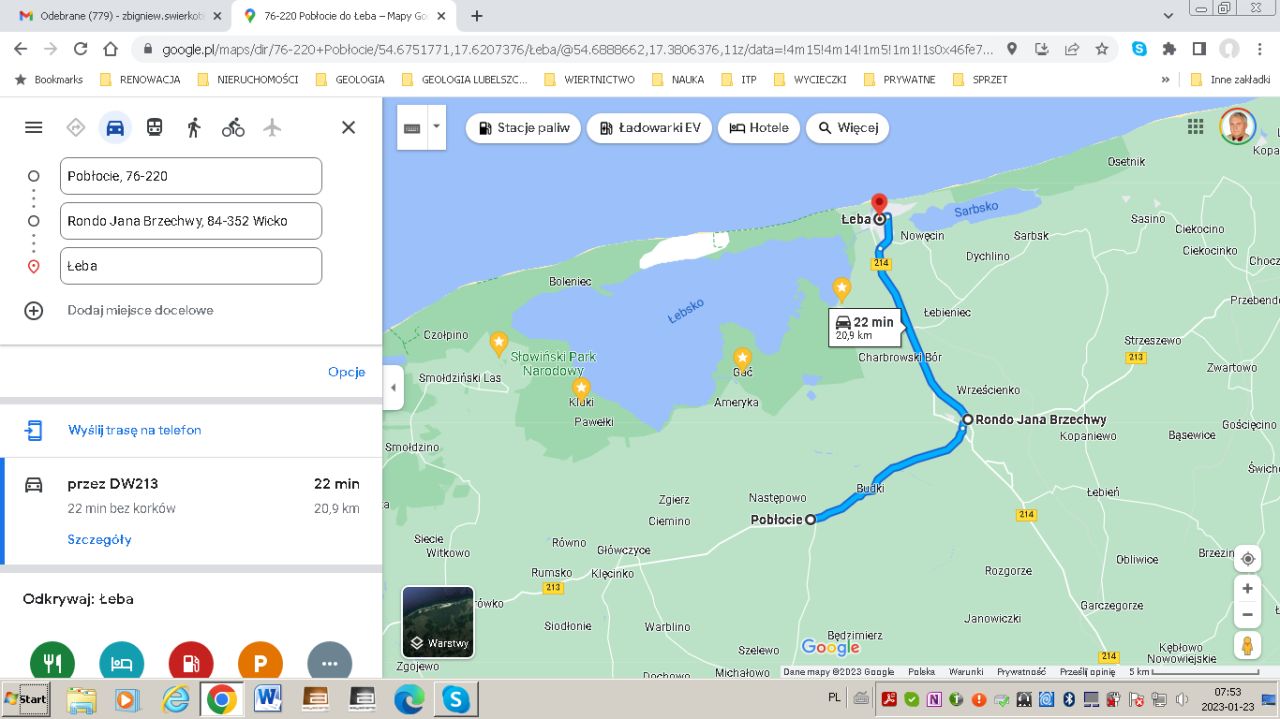
Task: Open the browser extensions puzzle icon
Action: (1169, 48)
